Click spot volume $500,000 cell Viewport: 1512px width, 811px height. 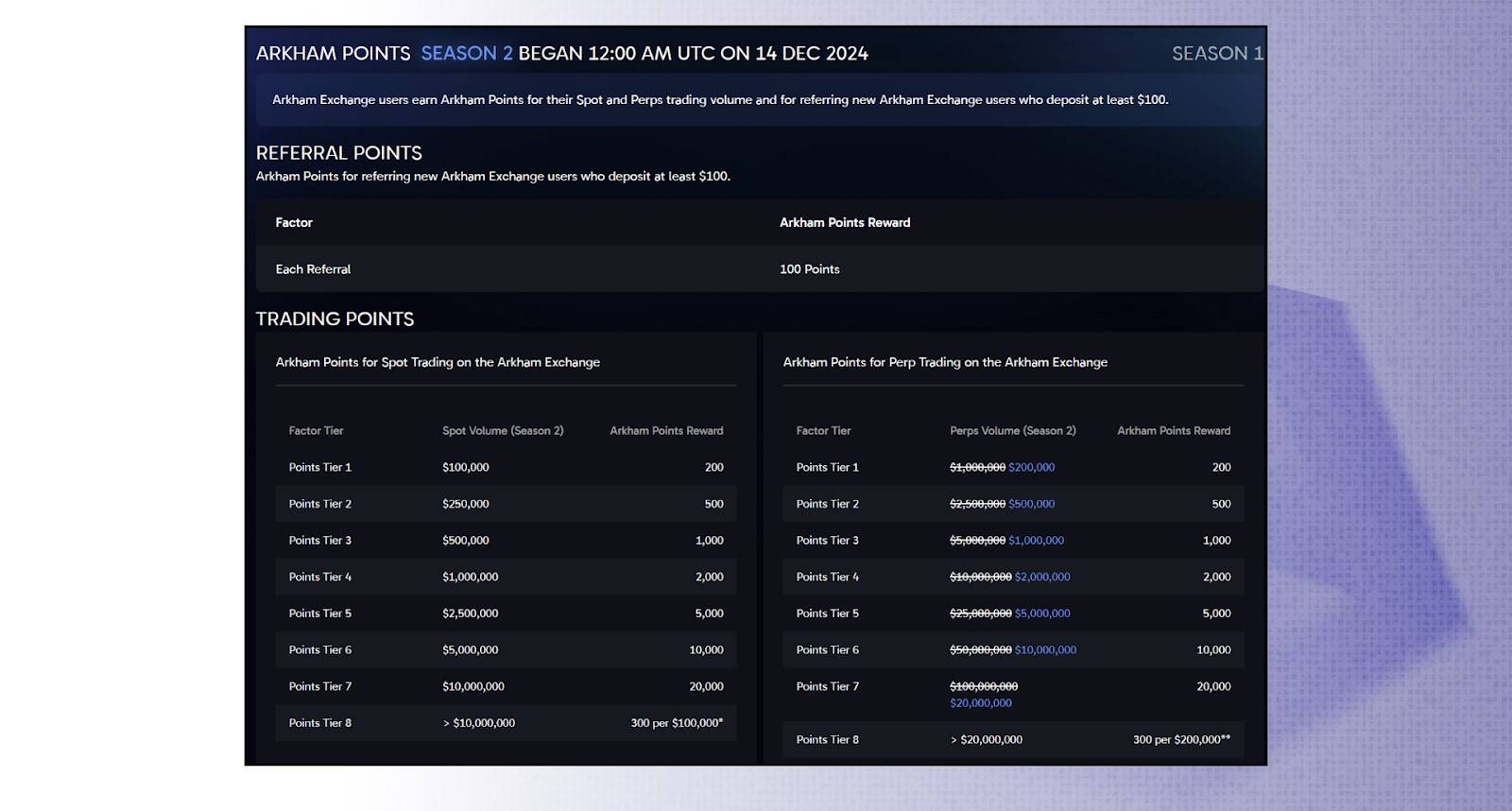click(466, 541)
